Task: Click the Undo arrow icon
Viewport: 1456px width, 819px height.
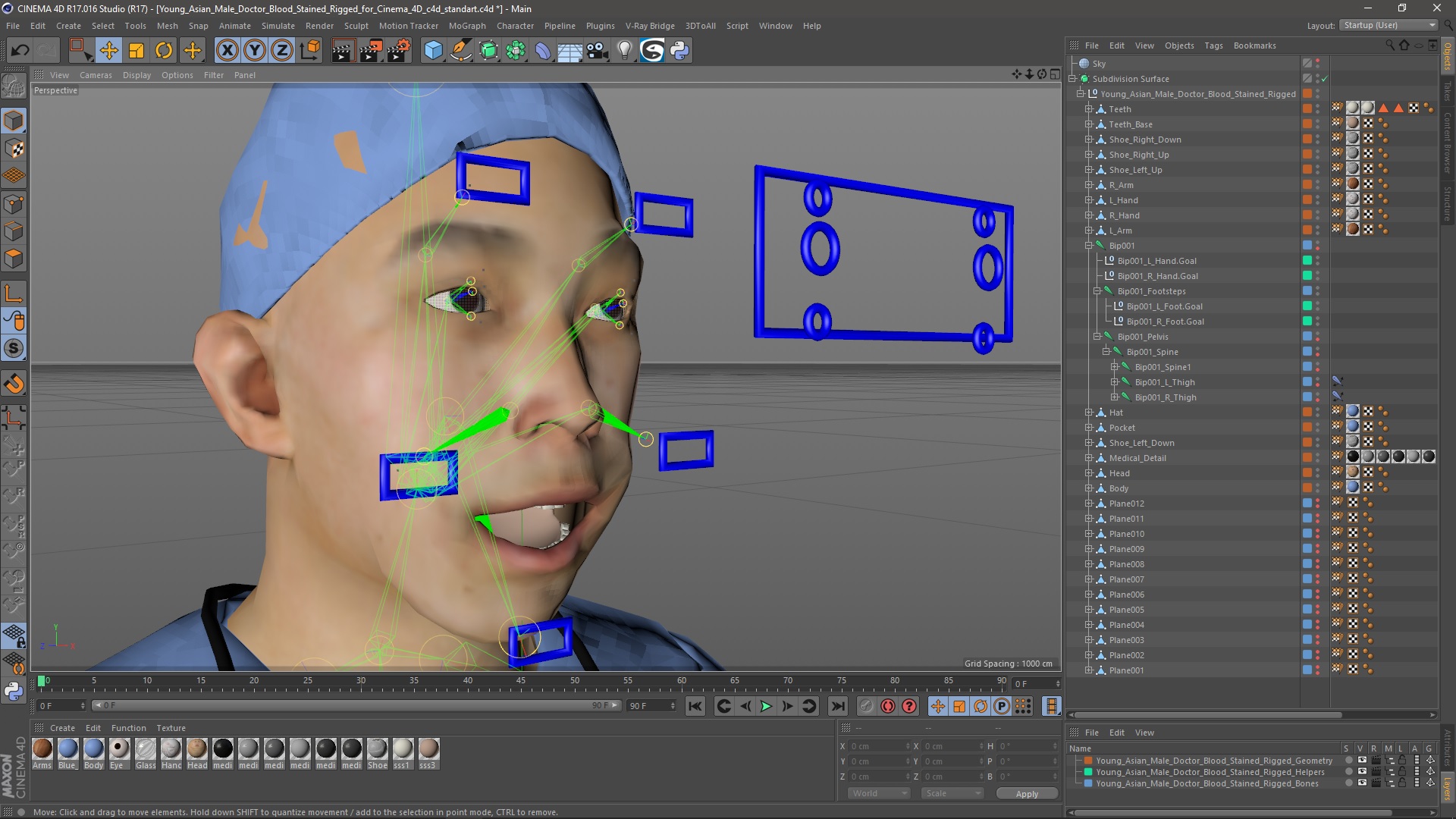Action: 20,51
